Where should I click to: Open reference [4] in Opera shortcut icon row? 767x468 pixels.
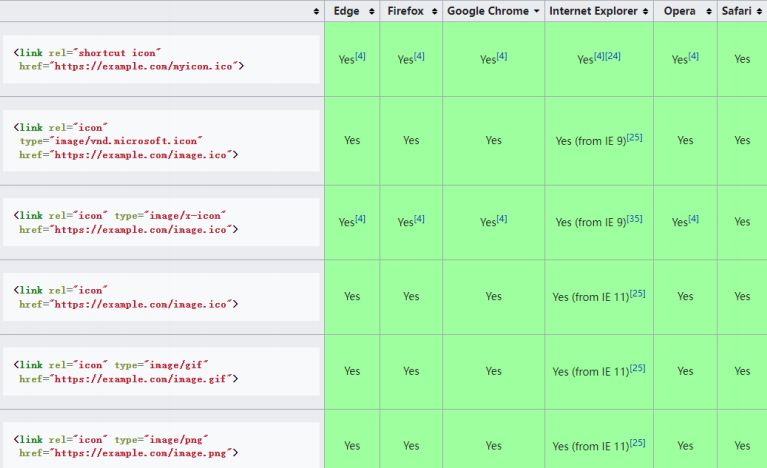click(x=694, y=56)
